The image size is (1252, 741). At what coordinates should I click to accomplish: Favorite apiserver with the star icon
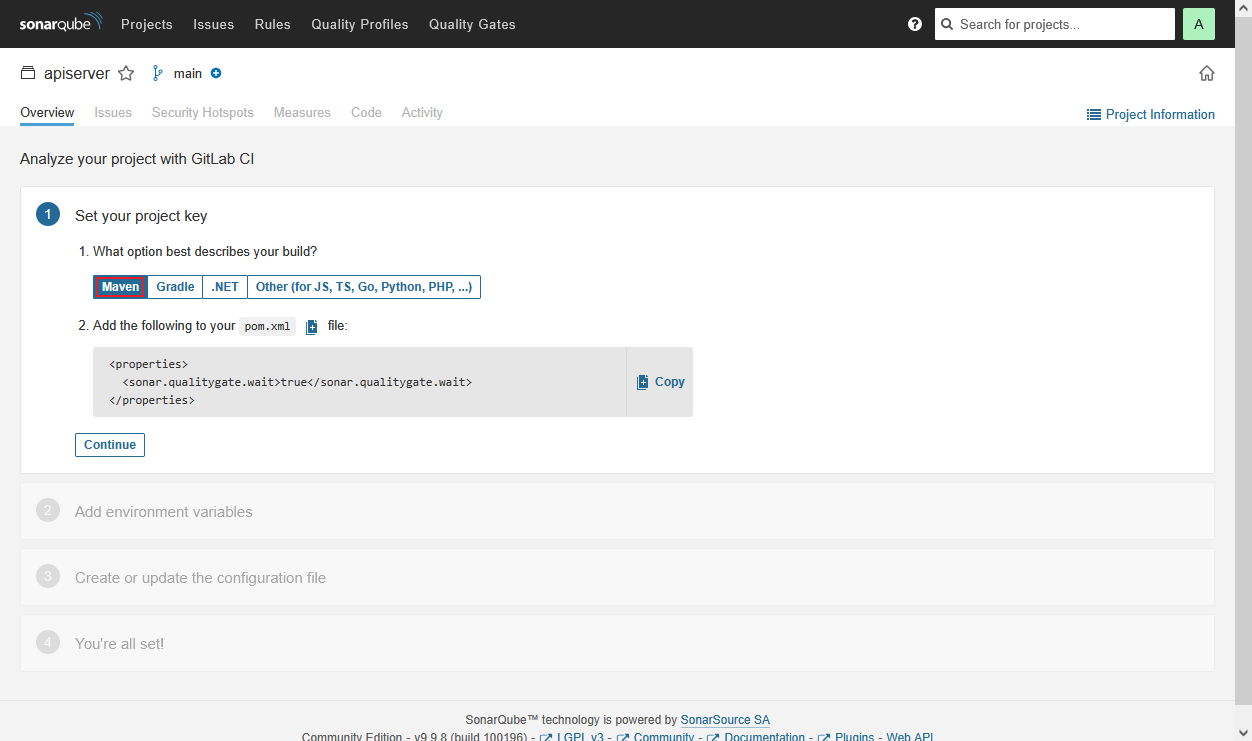tap(126, 73)
